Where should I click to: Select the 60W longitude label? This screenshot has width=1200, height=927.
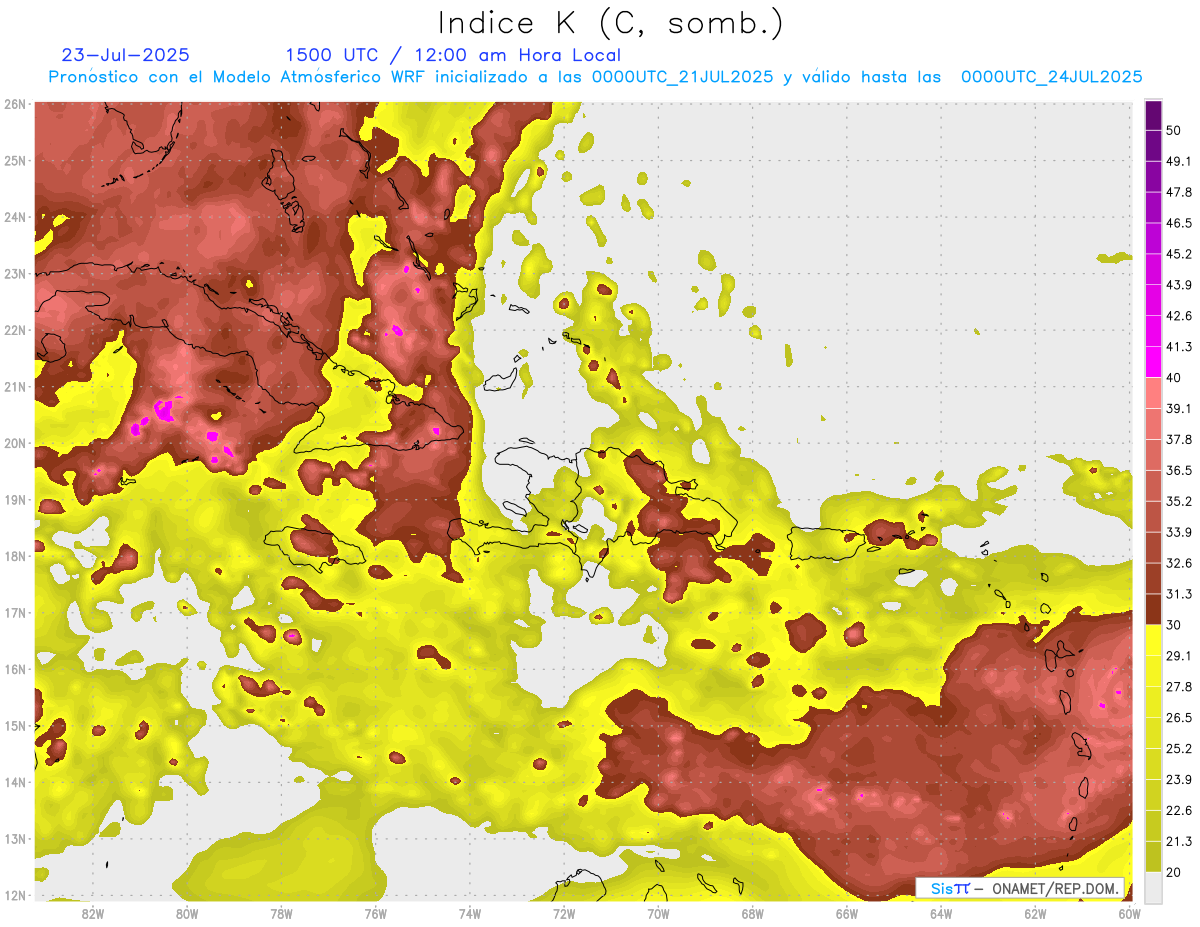[1130, 913]
